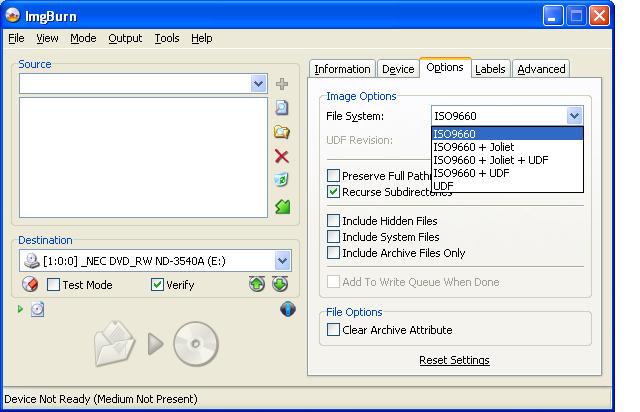The image size is (640, 412).
Task: Switch to the Information tab
Action: [x=342, y=69]
